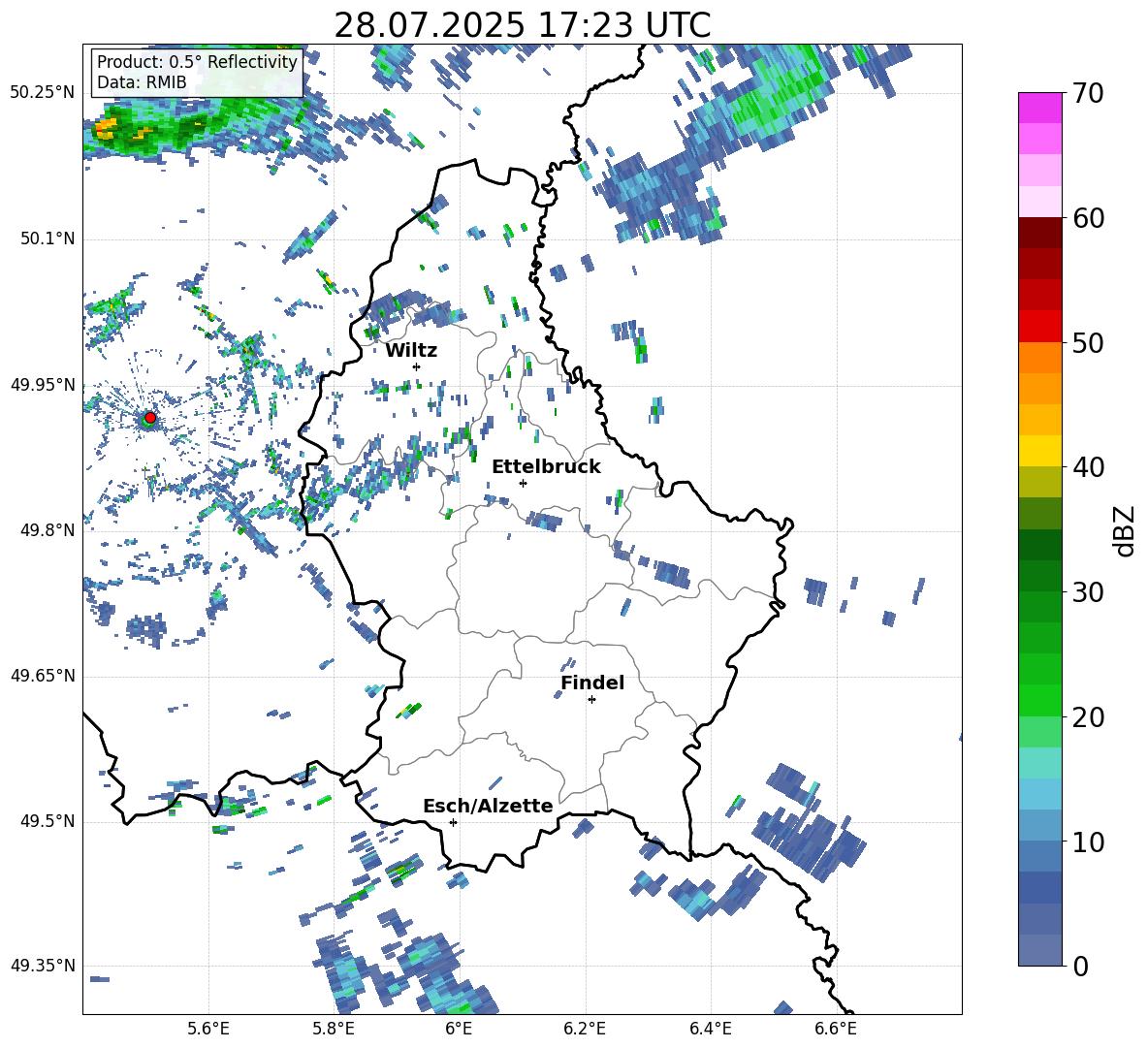The image size is (1148, 1048).
Task: Click the 10 tick on colorbar
Action: click(x=1088, y=842)
